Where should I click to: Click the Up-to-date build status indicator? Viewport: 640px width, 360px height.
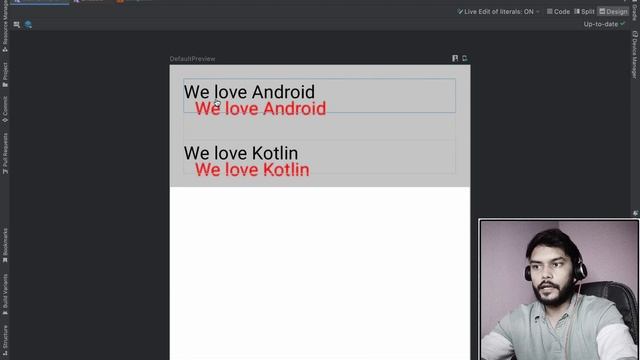pyautogui.click(x=604, y=24)
